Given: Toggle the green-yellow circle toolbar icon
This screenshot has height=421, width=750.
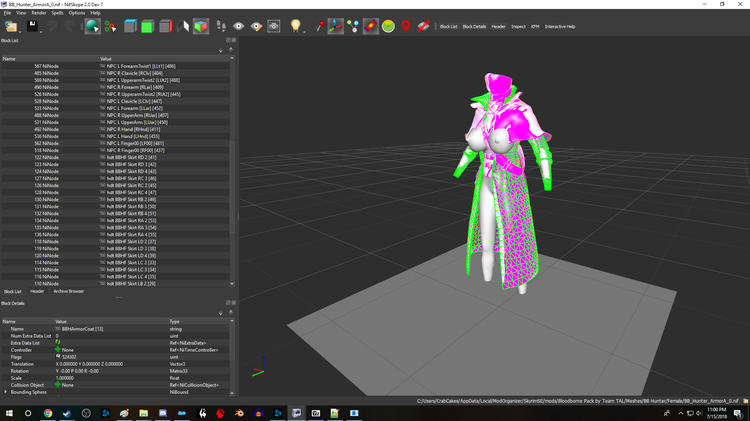Looking at the screenshot, I should 388,26.
